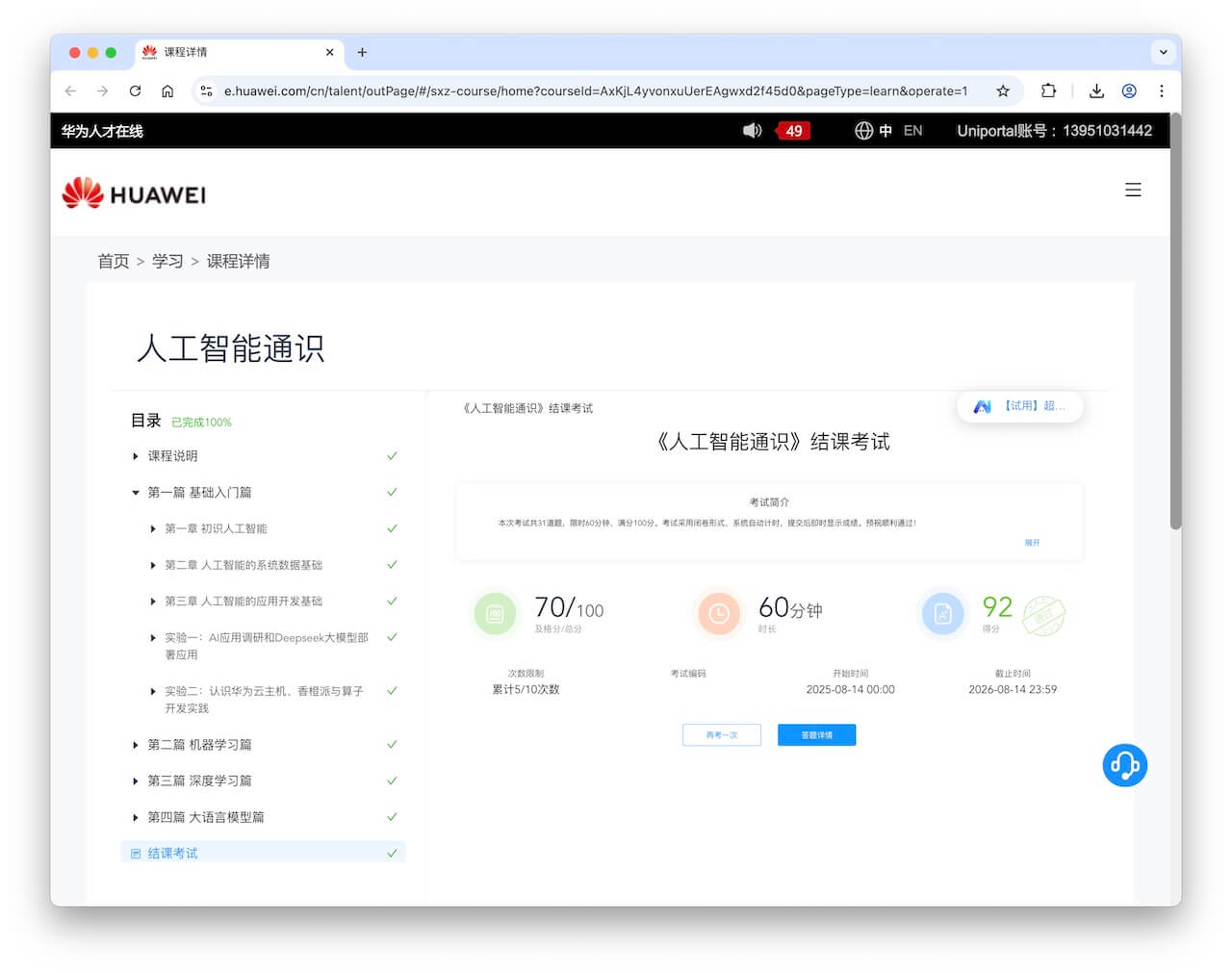Open the browser profile icon

1129,90
